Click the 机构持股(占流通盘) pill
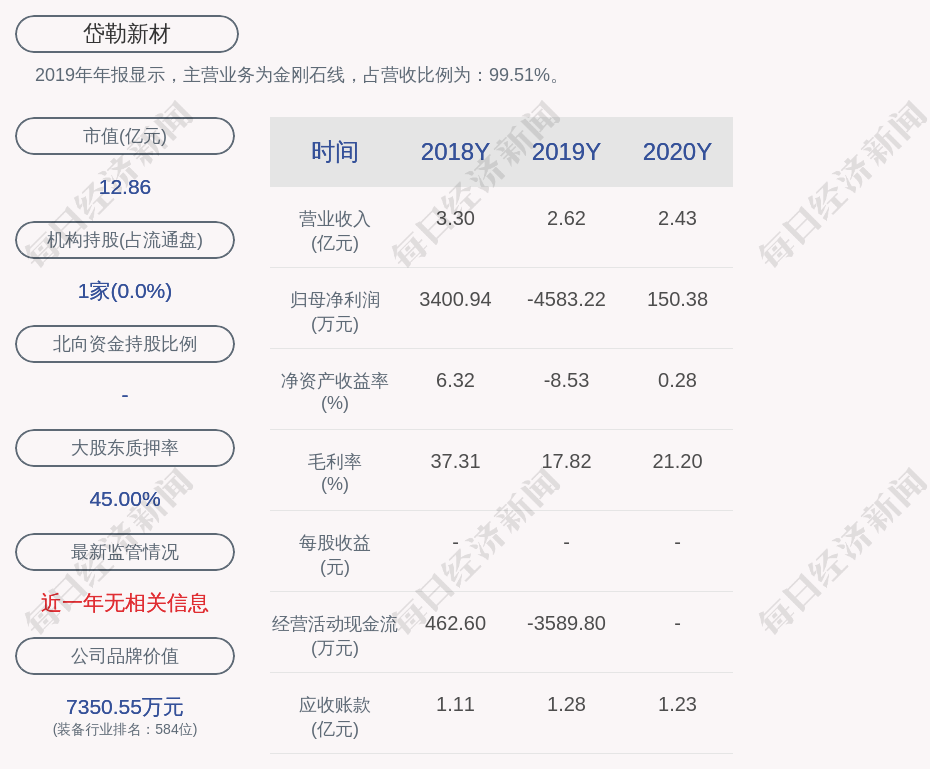 (125, 240)
